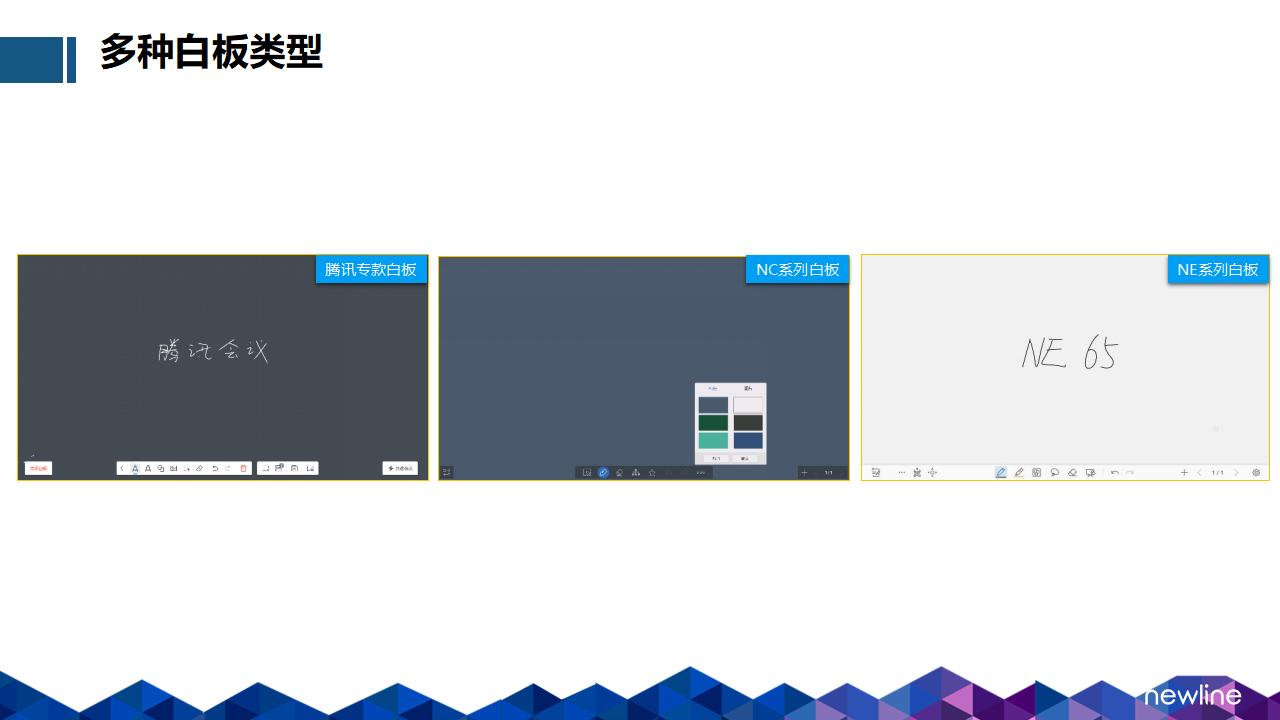Collapse Tencent toolbar with left chevron
The height and width of the screenshot is (720, 1280).
[x=122, y=468]
